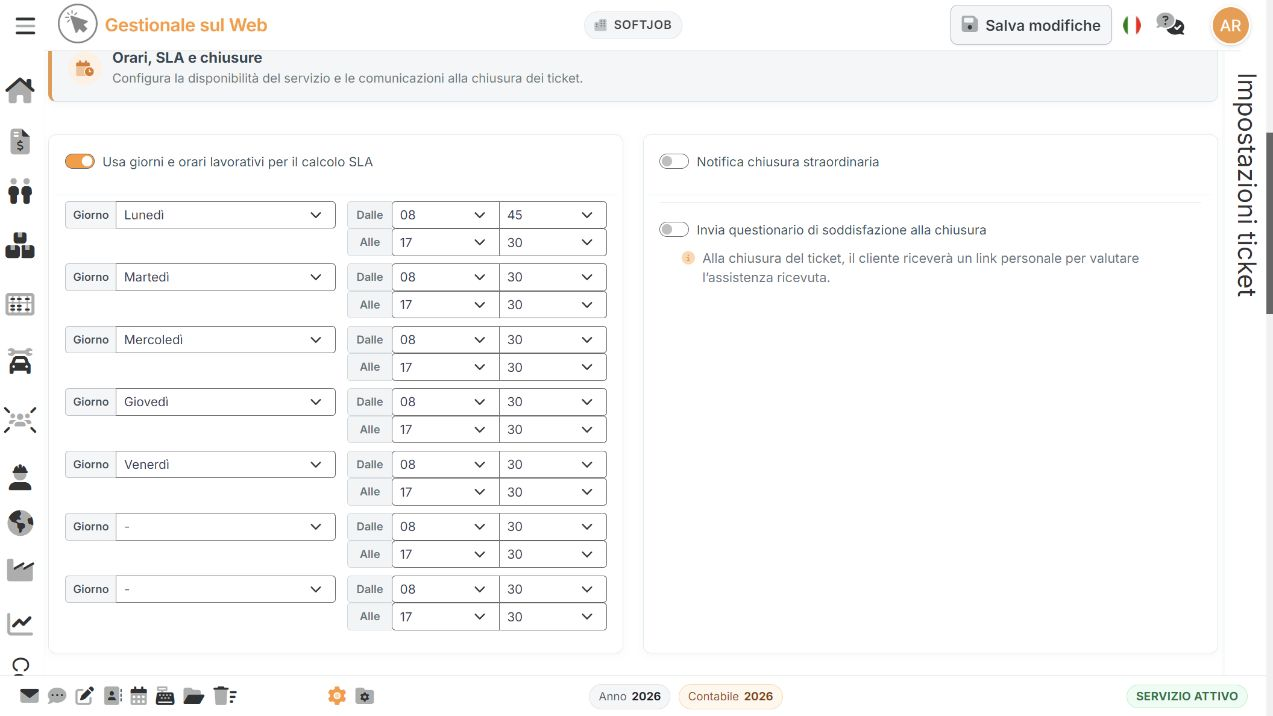Open the two people icon in sidebar
The width and height of the screenshot is (1273, 716).
pos(20,190)
